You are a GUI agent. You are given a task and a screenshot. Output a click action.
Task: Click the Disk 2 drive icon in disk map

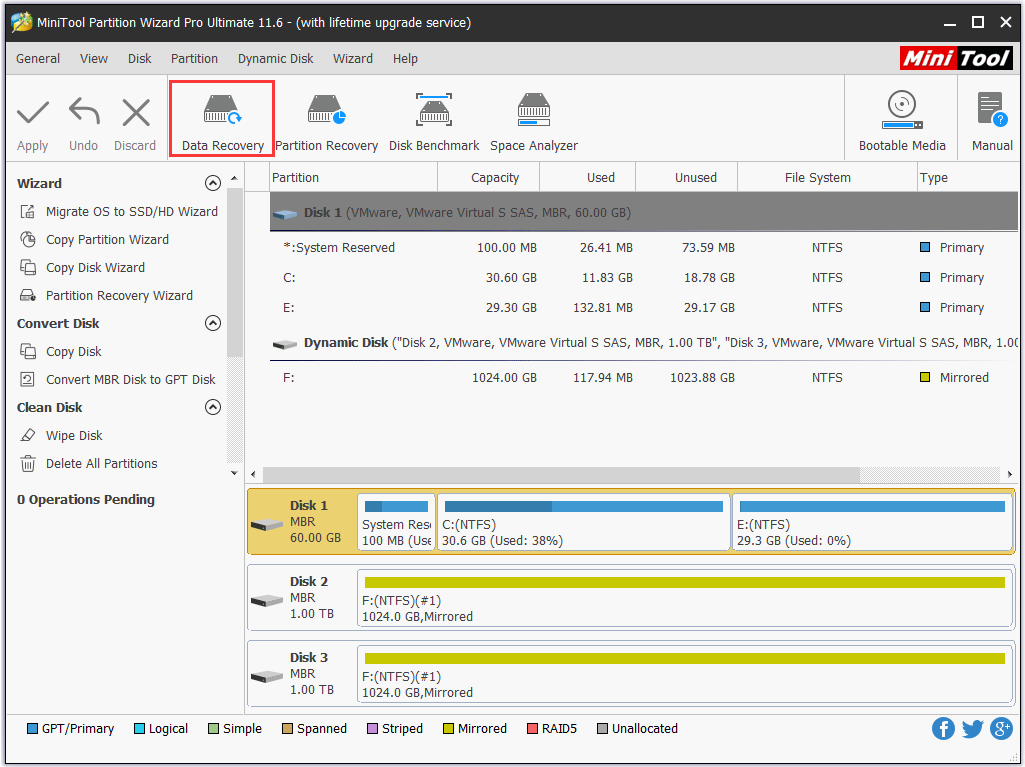tap(267, 600)
